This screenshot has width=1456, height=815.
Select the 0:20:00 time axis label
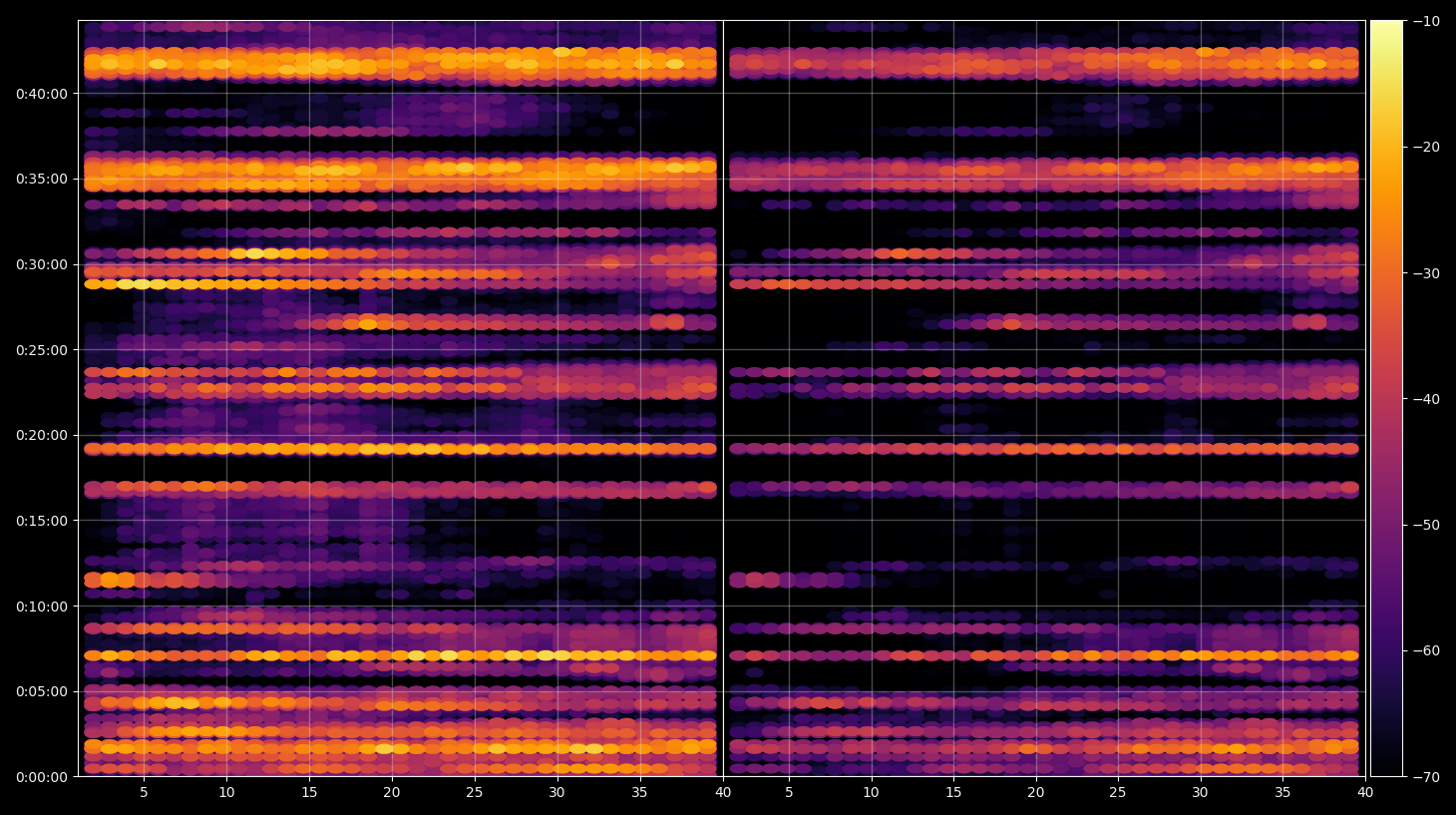pos(42,435)
